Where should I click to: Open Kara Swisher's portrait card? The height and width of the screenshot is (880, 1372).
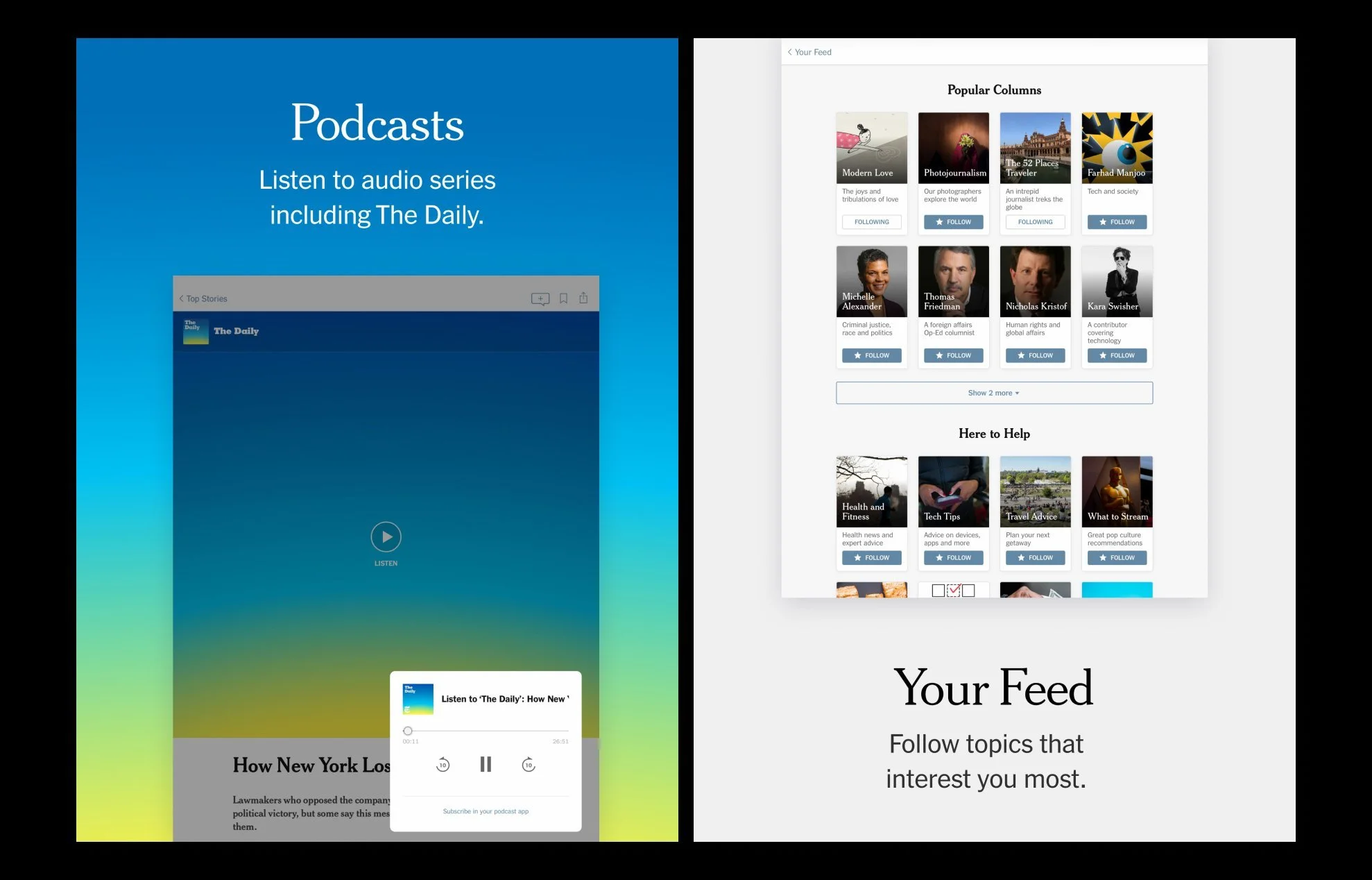(x=1117, y=282)
